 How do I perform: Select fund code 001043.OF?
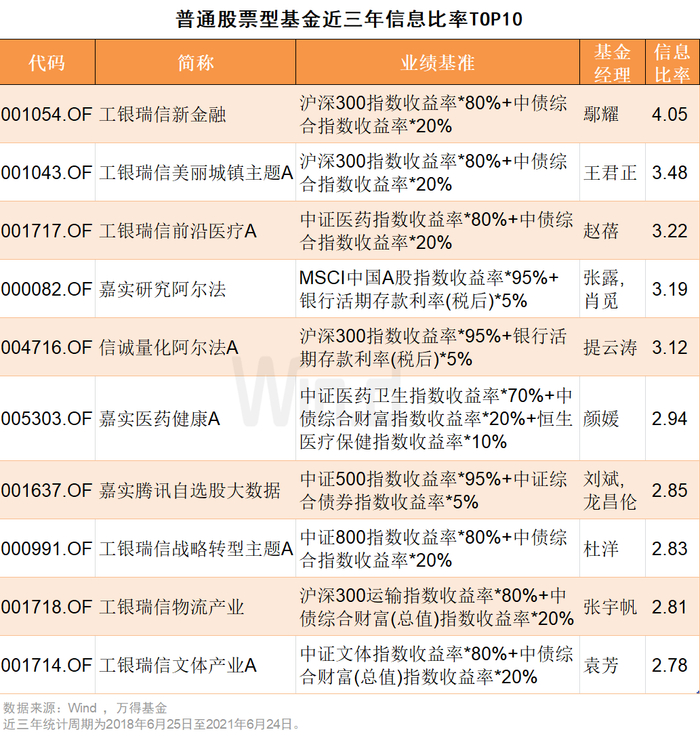[x=47, y=173]
